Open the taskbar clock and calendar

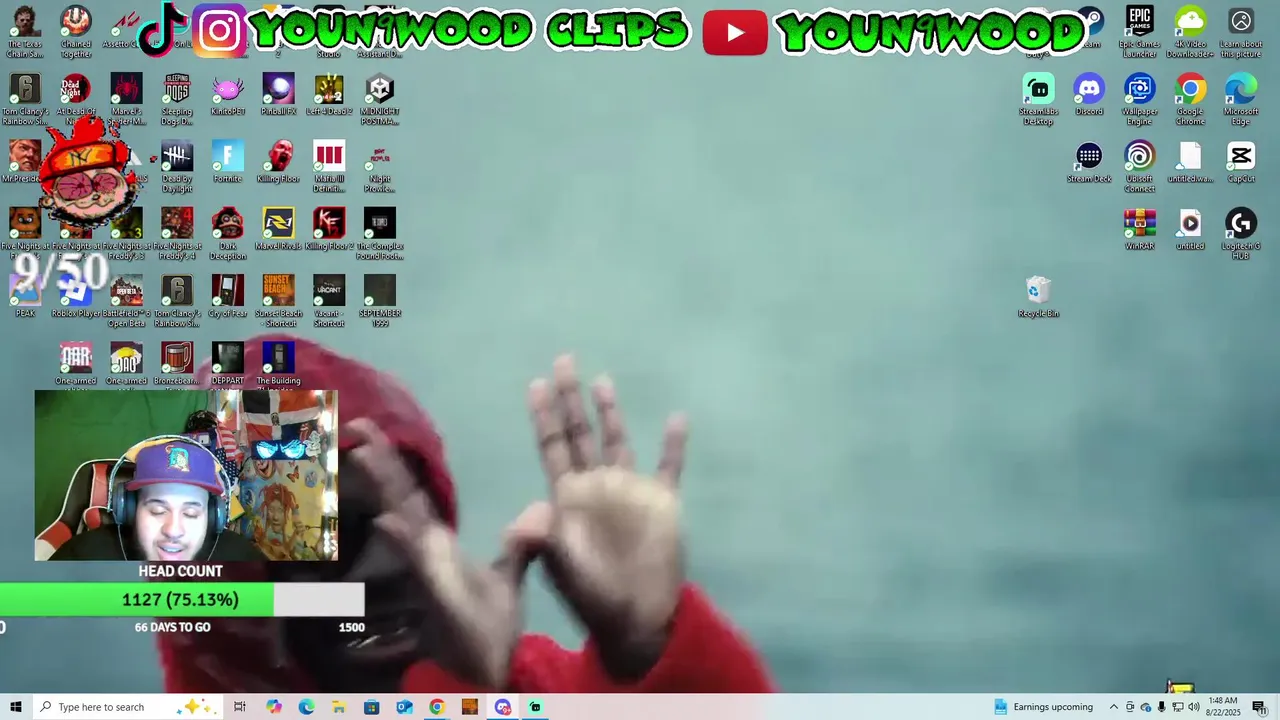click(1224, 707)
